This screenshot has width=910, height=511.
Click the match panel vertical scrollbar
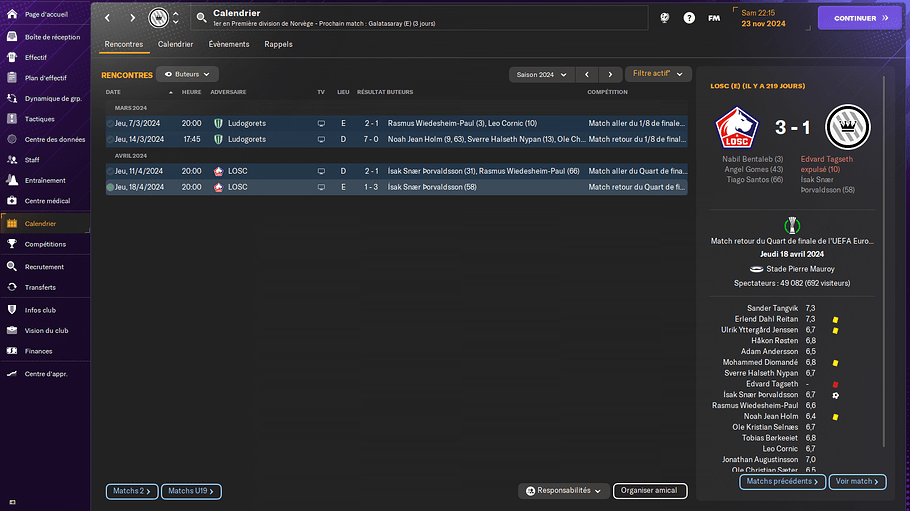(883, 261)
